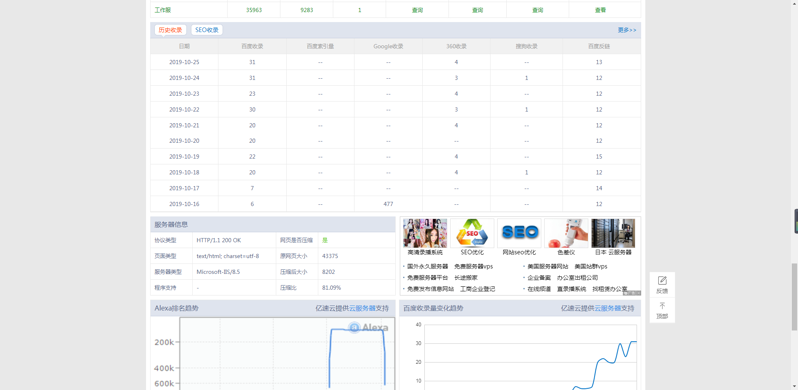Open the 美国服务器网站 ad link
798x390 pixels.
[x=548, y=266]
